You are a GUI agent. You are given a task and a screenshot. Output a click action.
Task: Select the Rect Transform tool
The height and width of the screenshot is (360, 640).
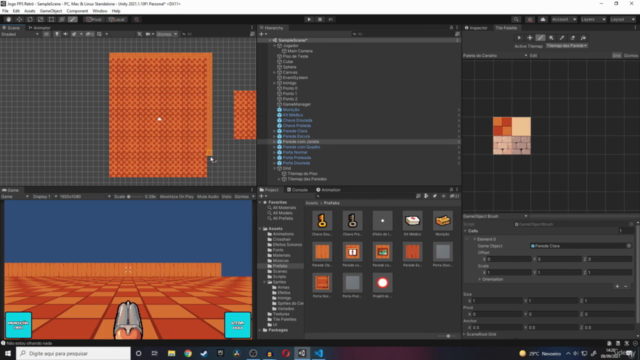(51, 19)
